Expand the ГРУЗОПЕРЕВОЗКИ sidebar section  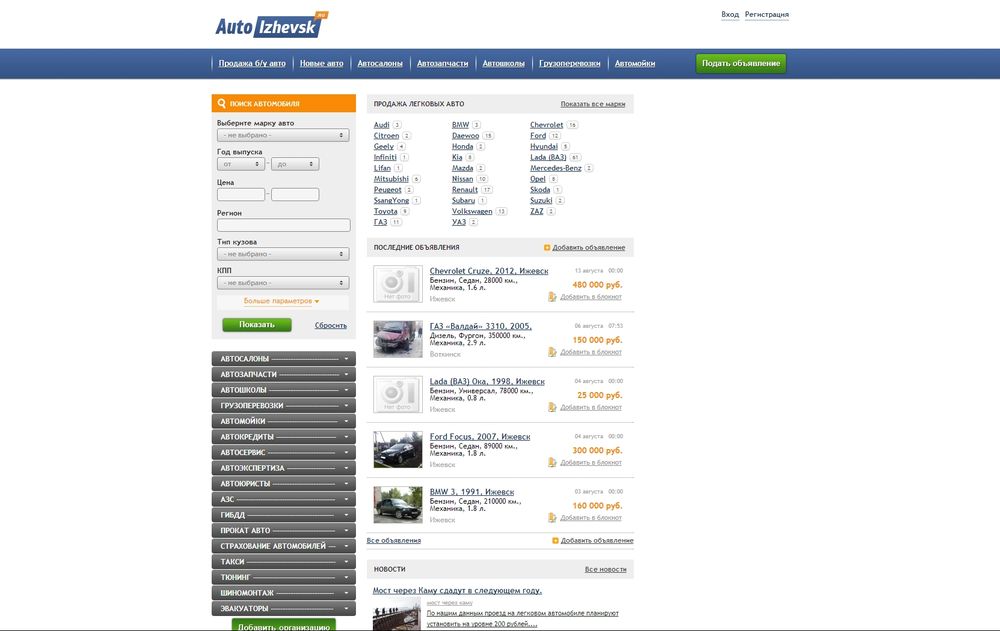(284, 406)
